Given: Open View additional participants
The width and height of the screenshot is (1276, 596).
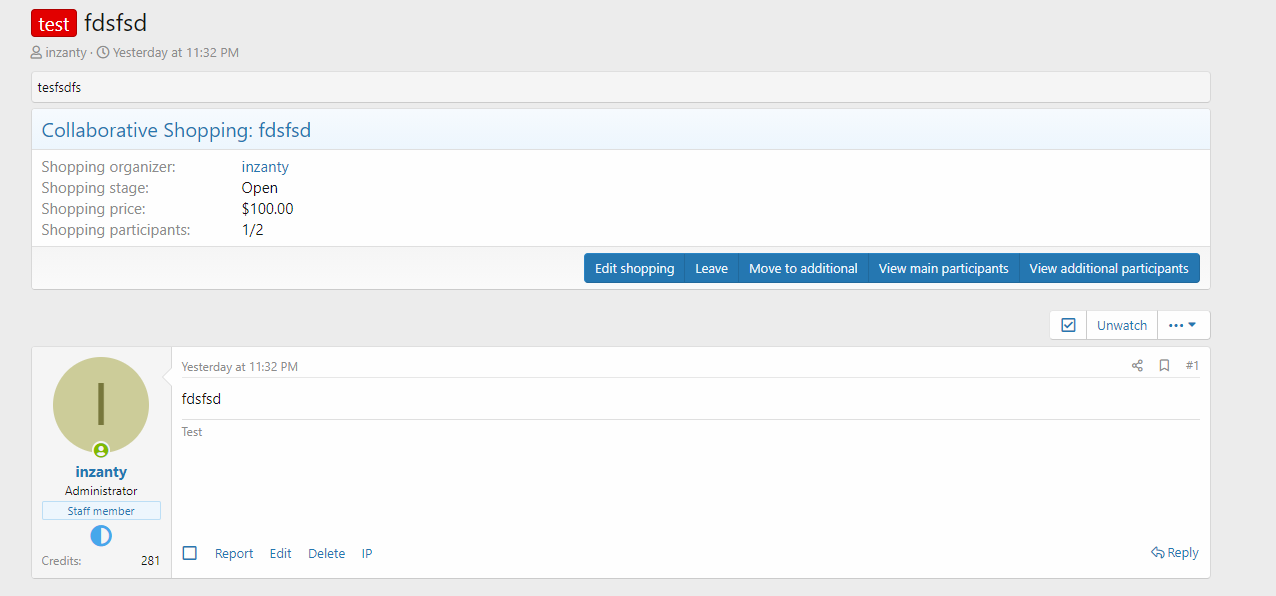Looking at the screenshot, I should point(1108,268).
